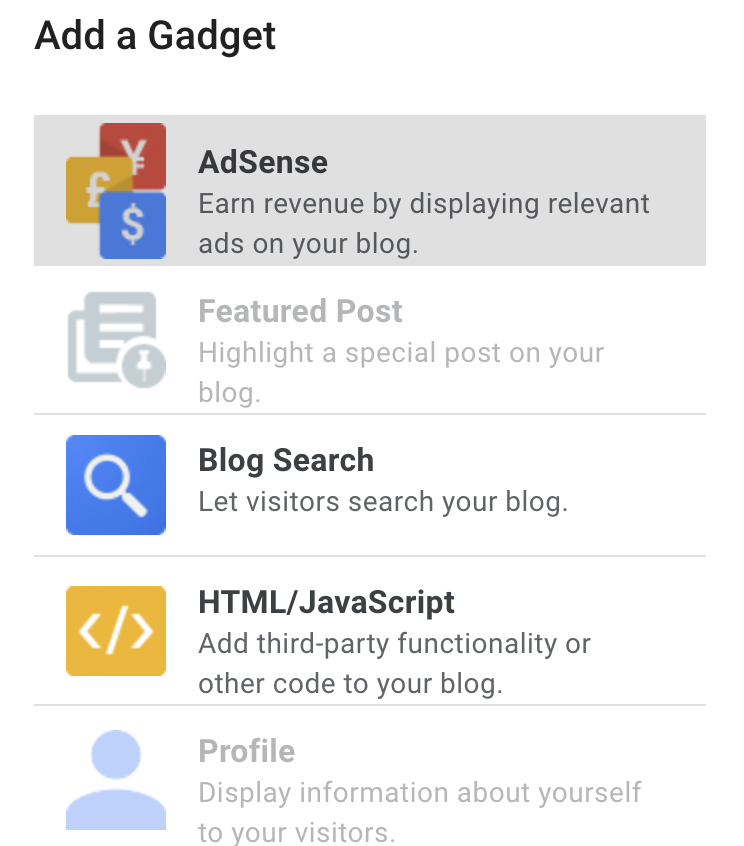Click the dollar sign on the AdSense icon

[133, 225]
